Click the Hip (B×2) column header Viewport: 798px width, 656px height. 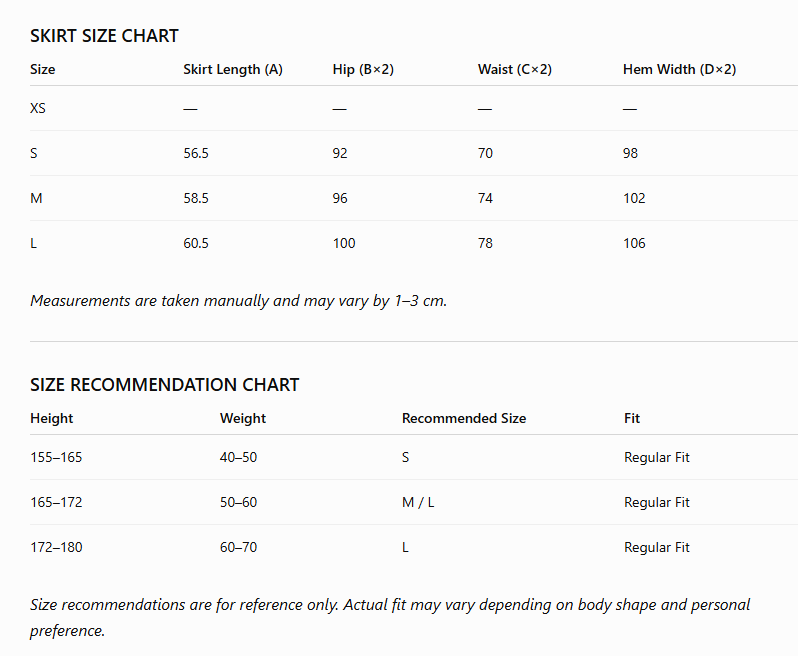[x=363, y=70]
